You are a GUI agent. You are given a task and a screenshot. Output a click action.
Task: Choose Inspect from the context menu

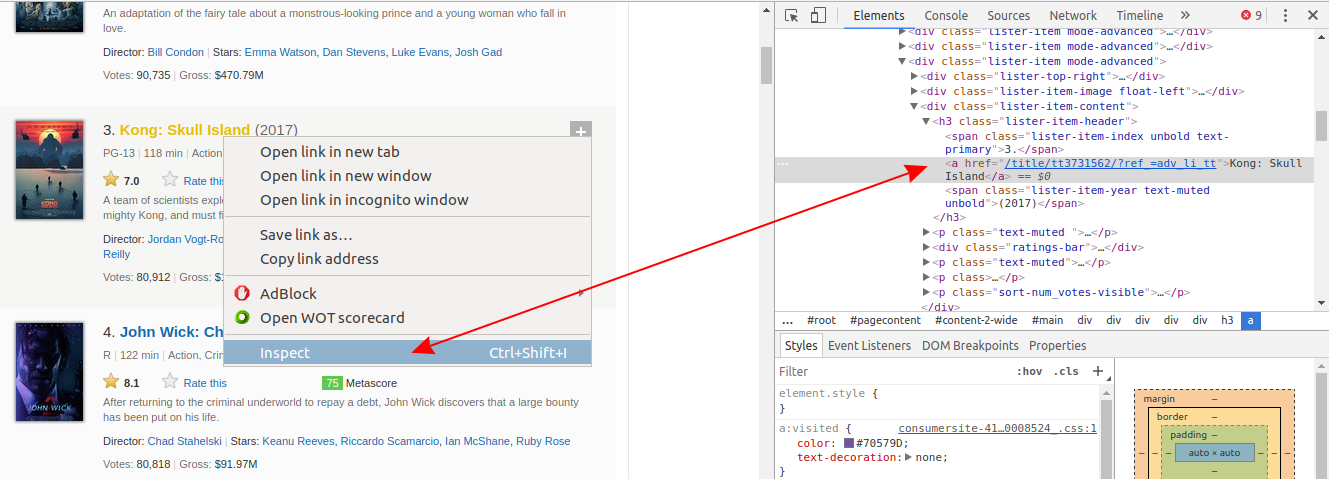click(285, 352)
